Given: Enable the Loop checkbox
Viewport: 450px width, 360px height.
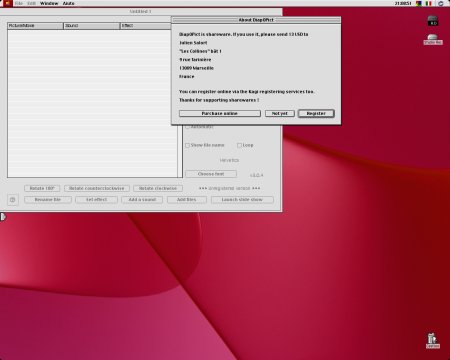Looking at the screenshot, I should pyautogui.click(x=239, y=145).
